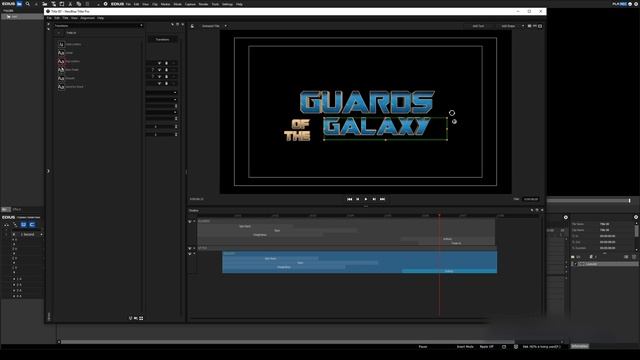Click the rotation handle circle near GALAXY text
This screenshot has height=360, width=640.
click(452, 113)
